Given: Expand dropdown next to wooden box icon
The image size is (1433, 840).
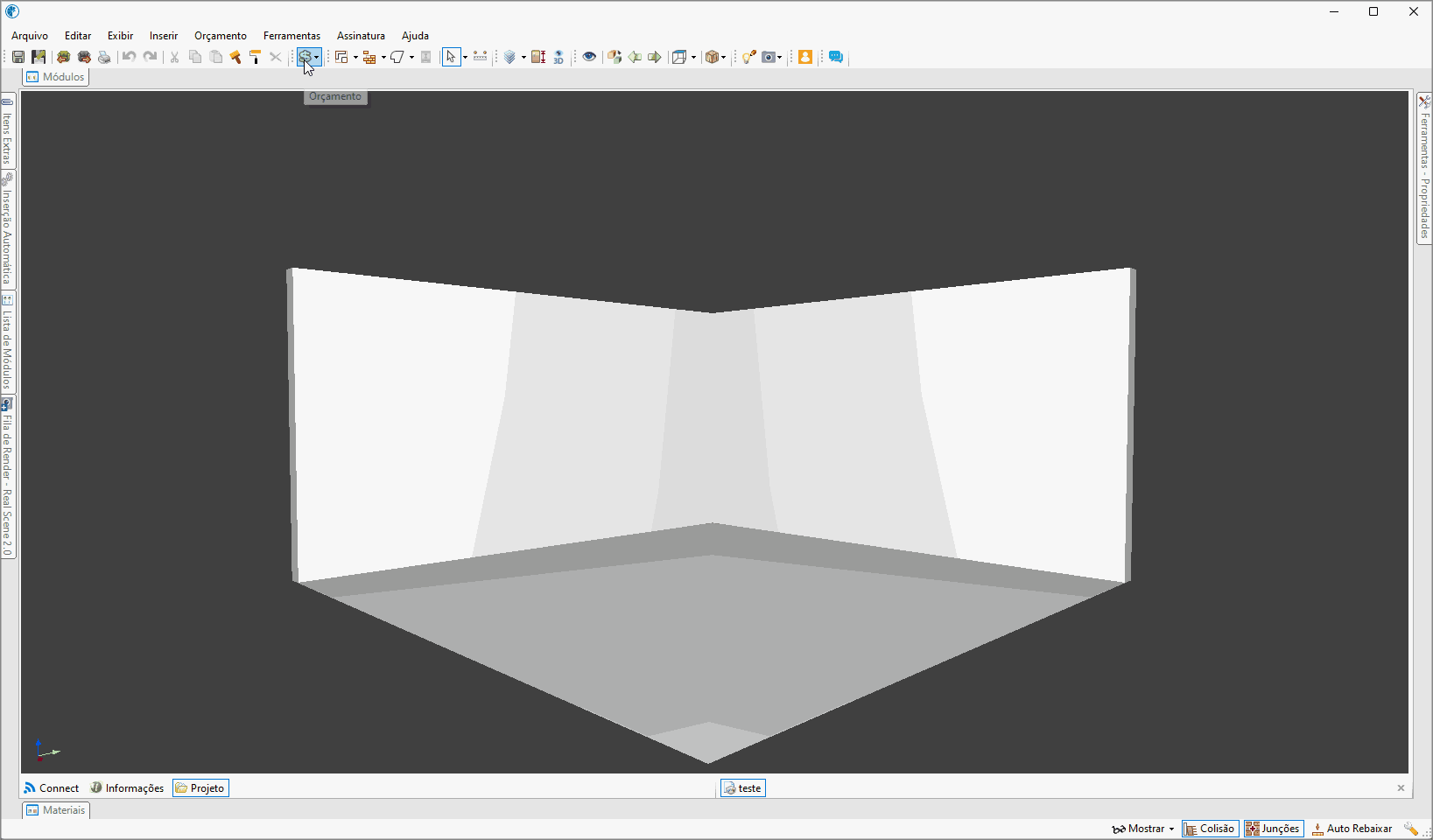Looking at the screenshot, I should click(x=723, y=58).
